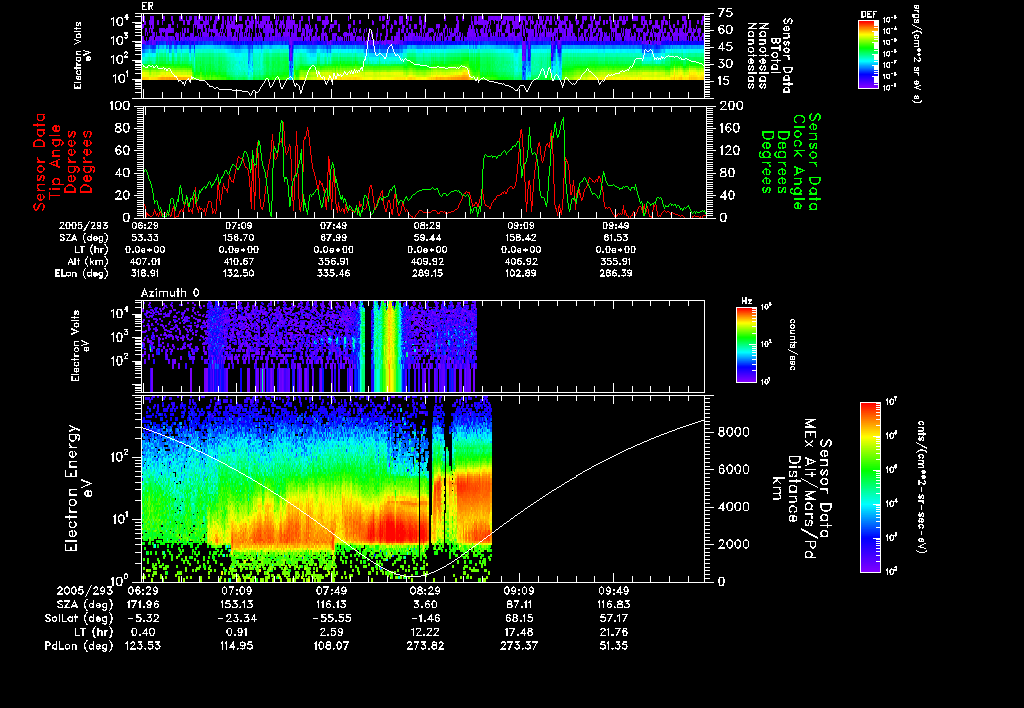Click ELon value 132.50
Viewport: 1024px width, 708px height.
pos(238,274)
